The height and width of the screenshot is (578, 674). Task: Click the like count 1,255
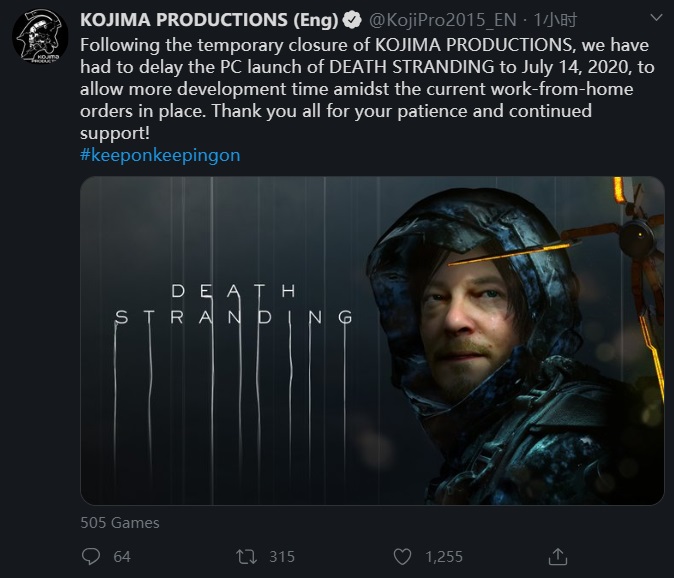coord(445,556)
